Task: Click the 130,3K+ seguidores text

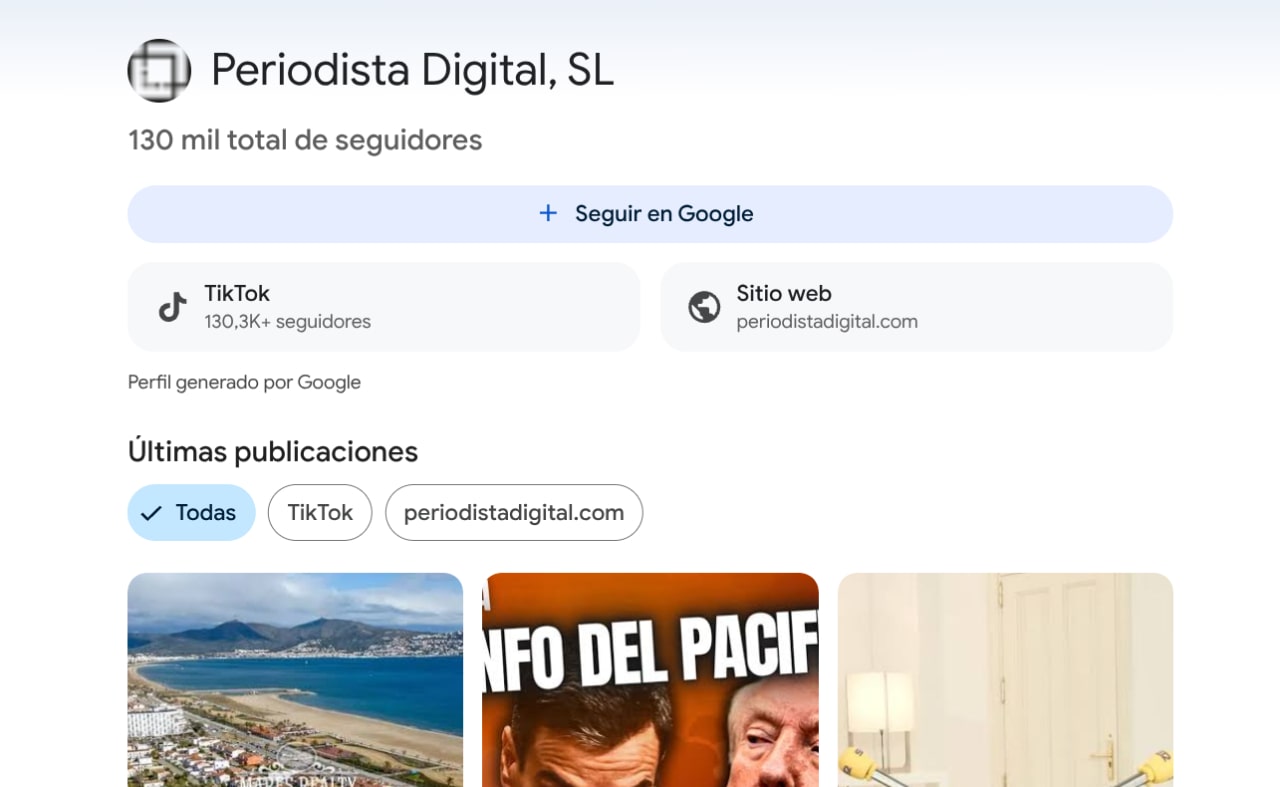Action: tap(287, 322)
